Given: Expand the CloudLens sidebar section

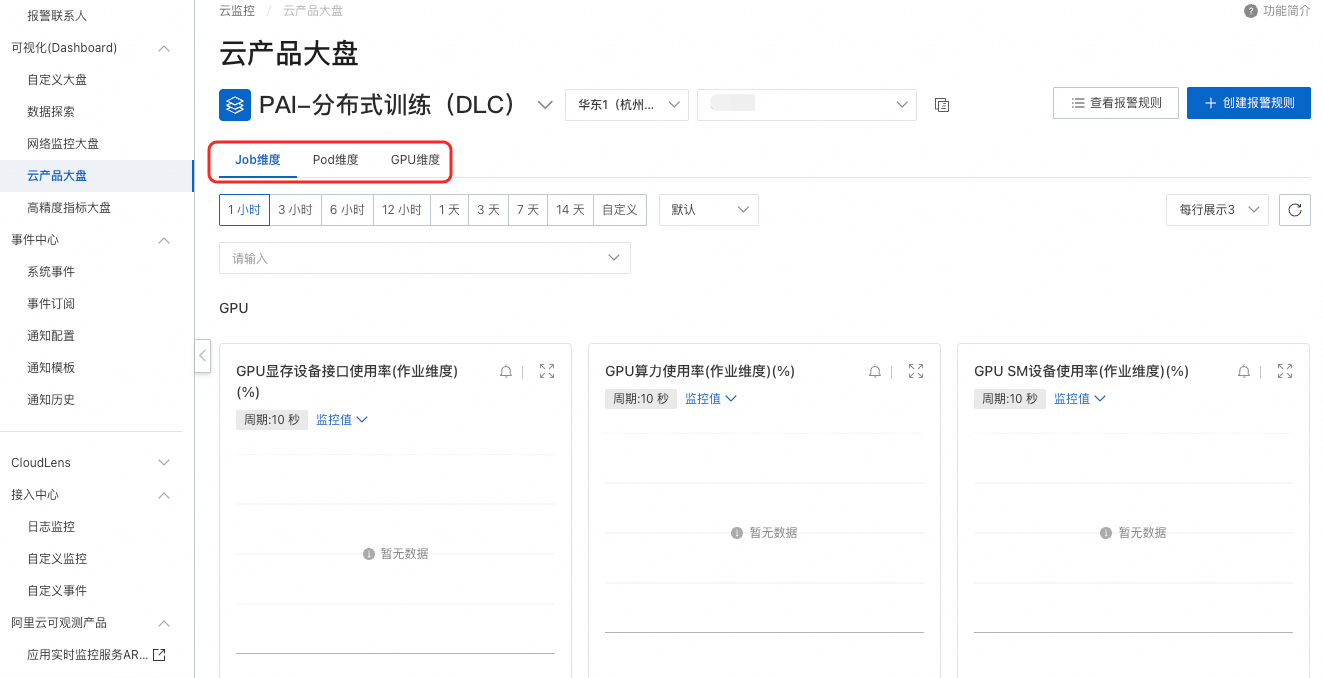Looking at the screenshot, I should pos(164,463).
